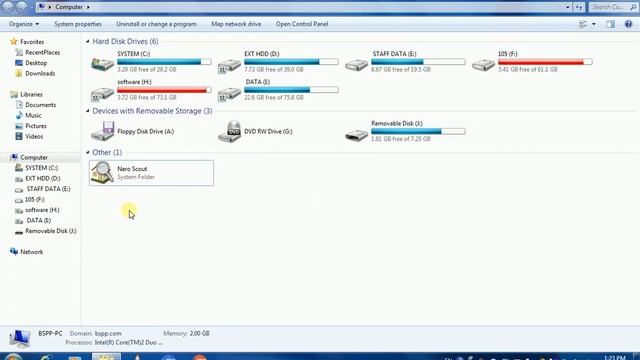640x360 pixels.
Task: Select the DVD RW Drive (G:) icon
Action: pos(229,131)
